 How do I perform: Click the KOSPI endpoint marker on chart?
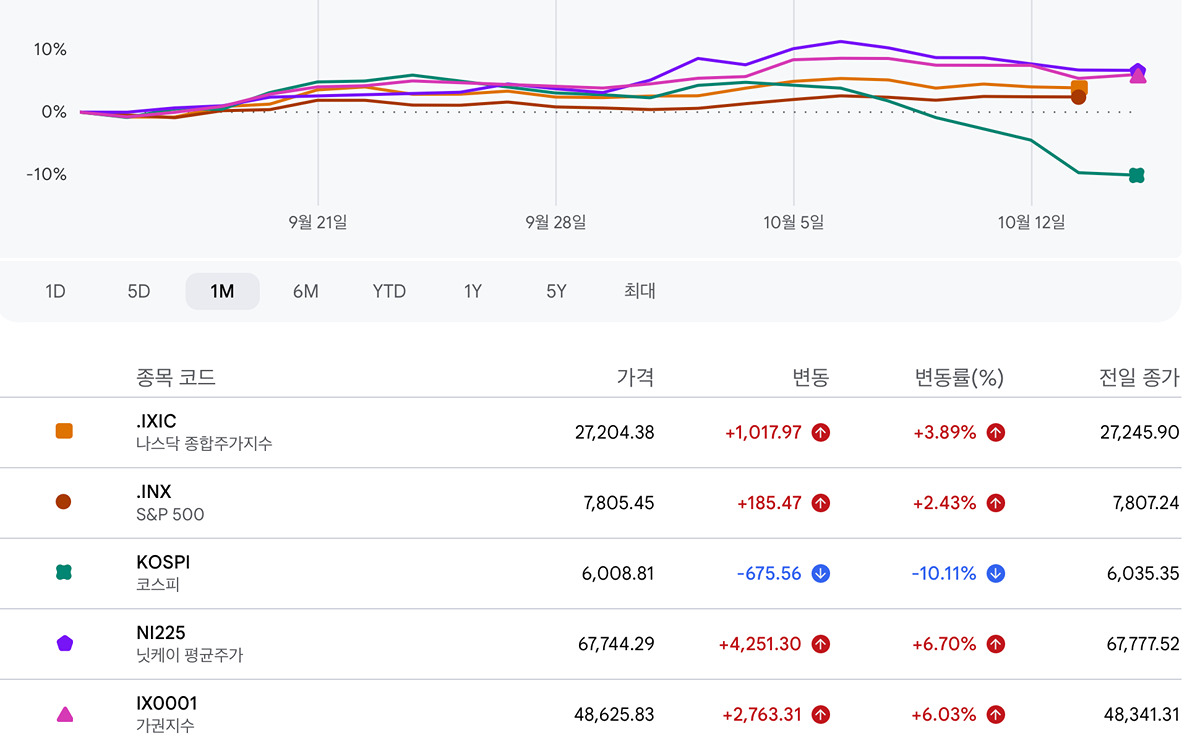click(1137, 176)
